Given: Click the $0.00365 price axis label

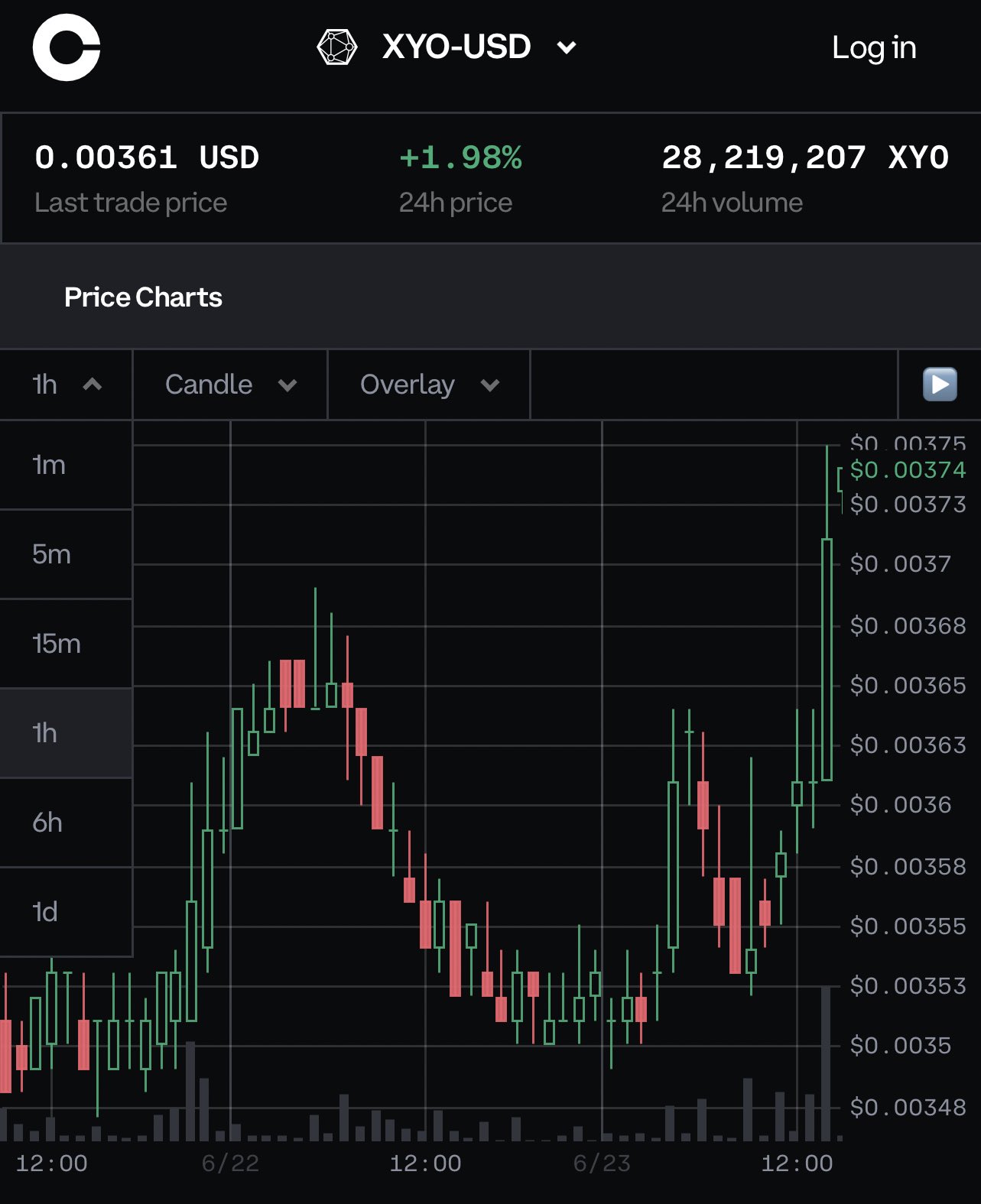Looking at the screenshot, I should point(908,686).
